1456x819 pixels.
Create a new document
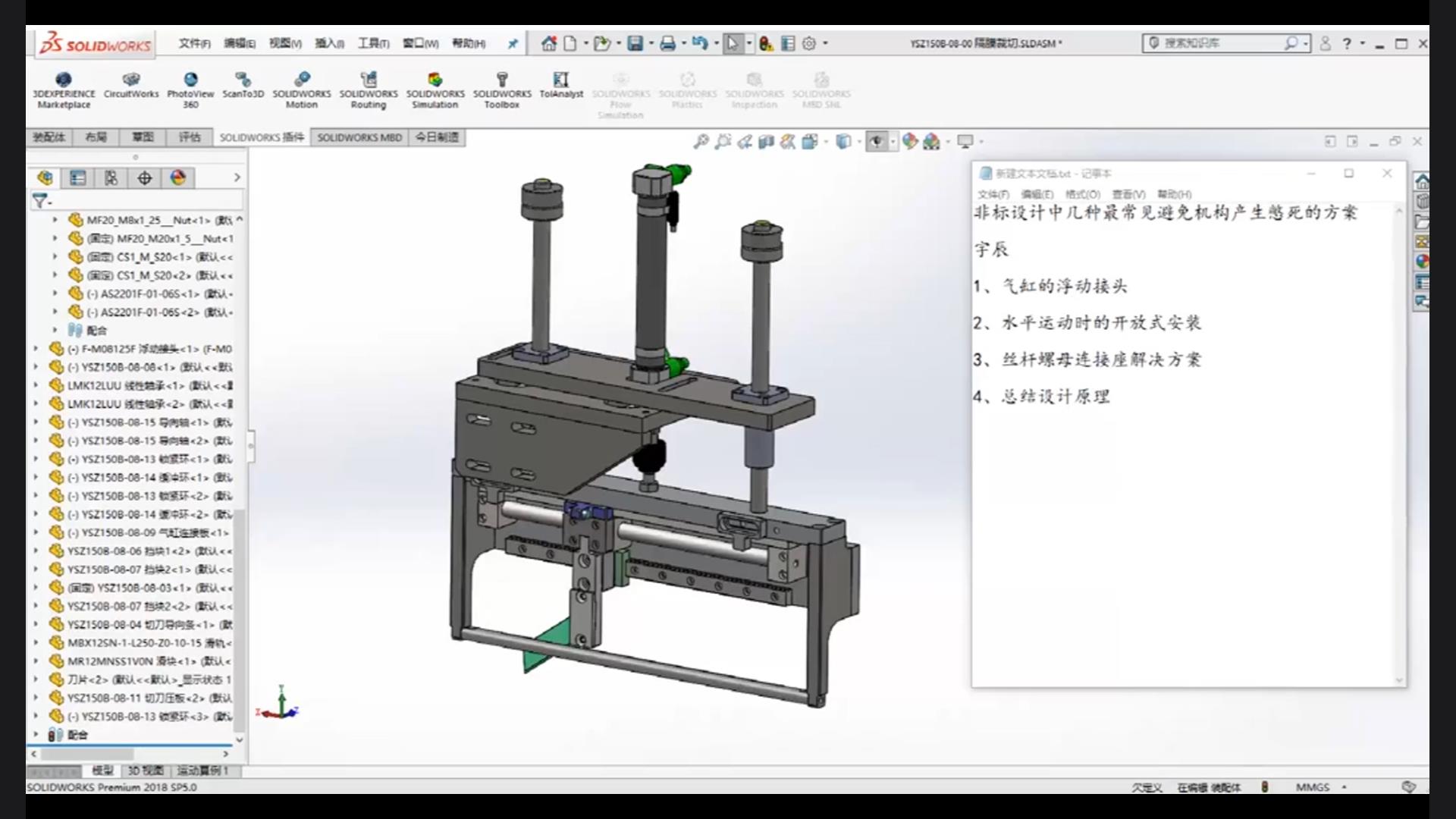click(x=570, y=43)
